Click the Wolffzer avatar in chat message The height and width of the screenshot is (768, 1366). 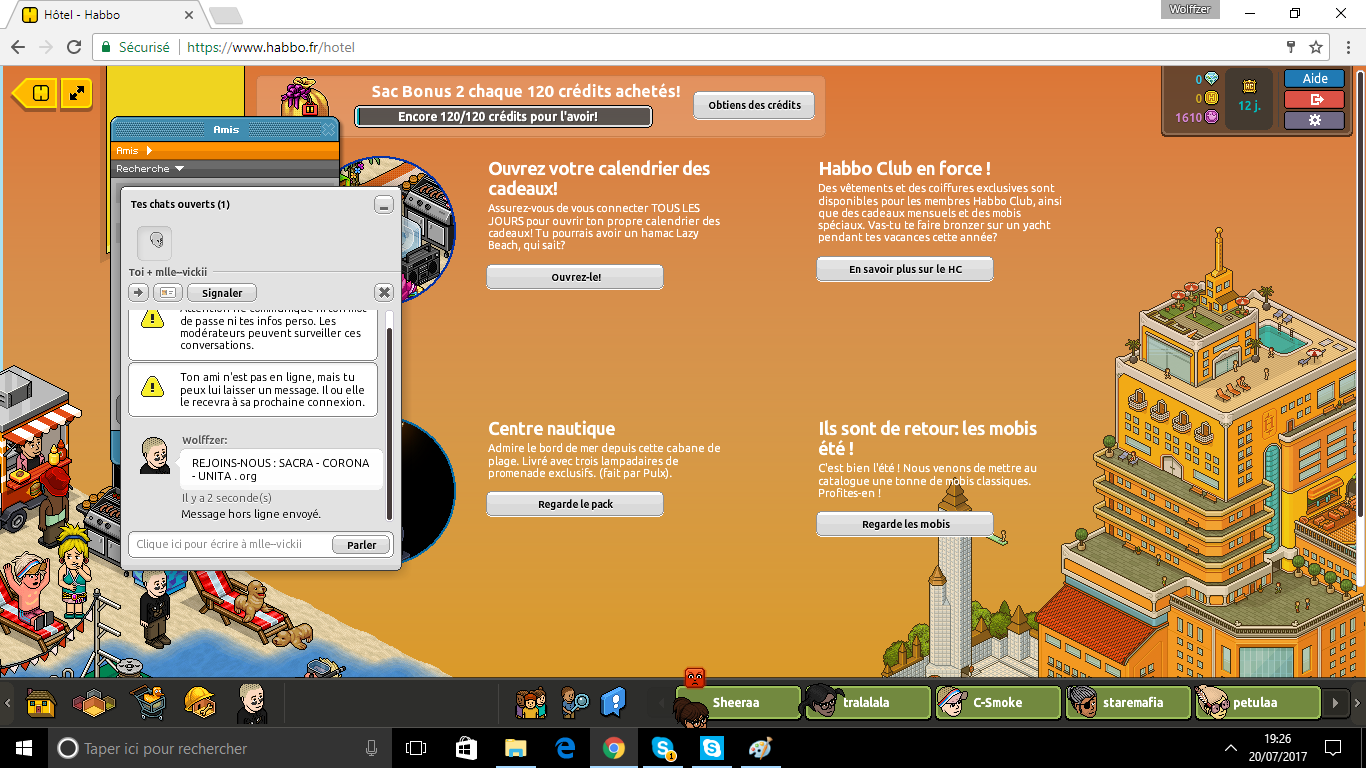click(154, 455)
